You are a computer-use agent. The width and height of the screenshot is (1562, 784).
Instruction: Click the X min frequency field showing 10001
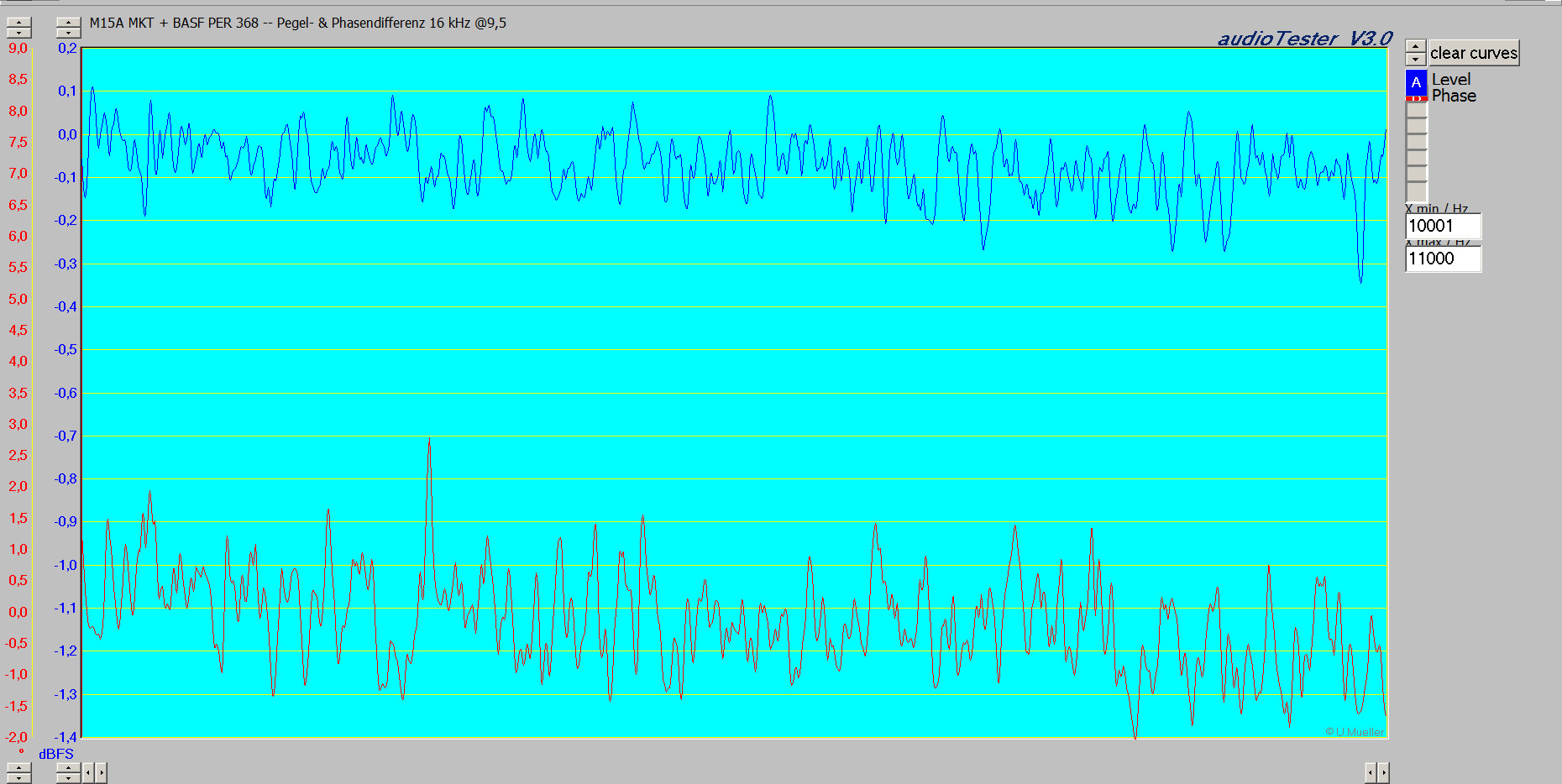pos(1444,226)
